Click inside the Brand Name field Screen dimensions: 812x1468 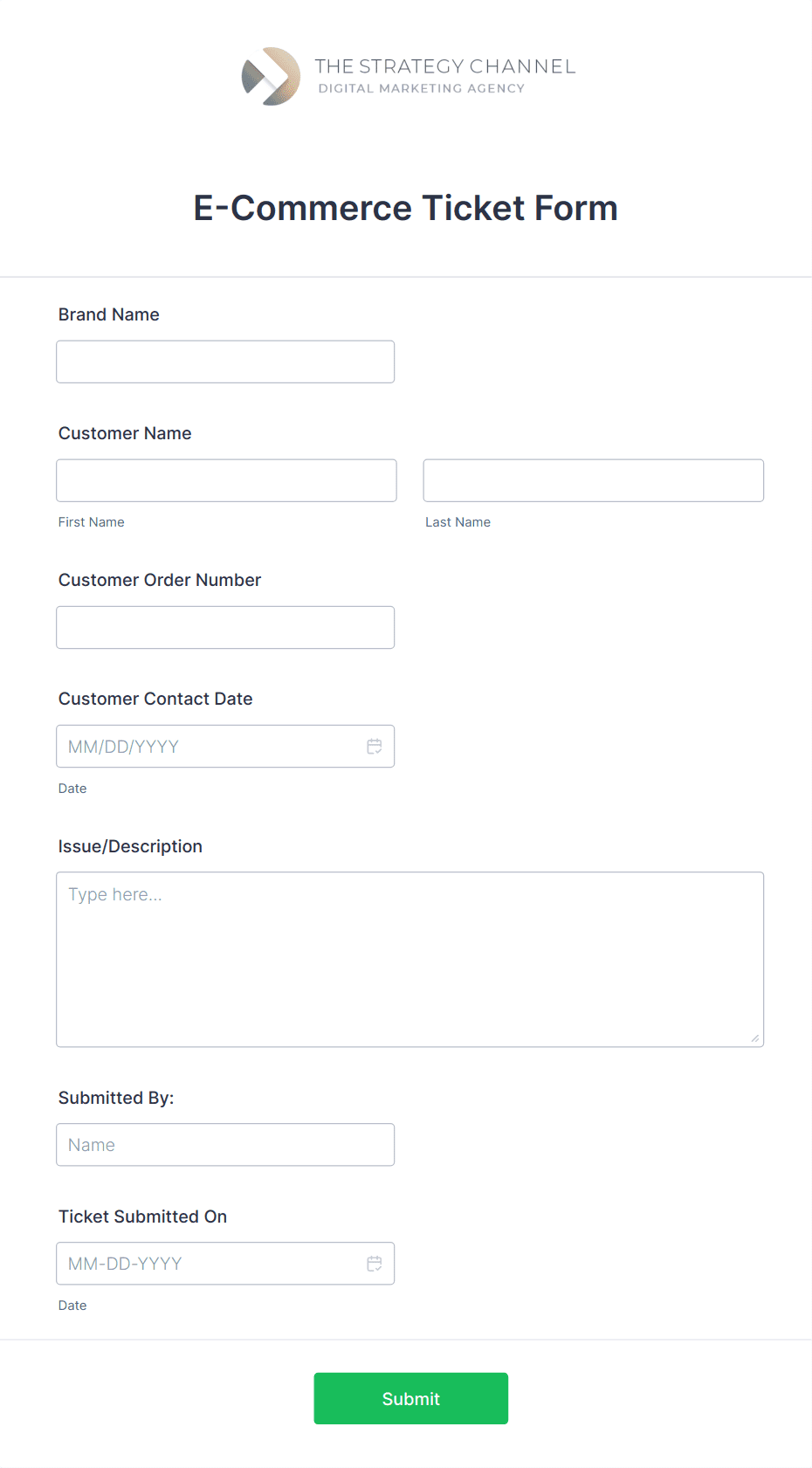point(224,361)
